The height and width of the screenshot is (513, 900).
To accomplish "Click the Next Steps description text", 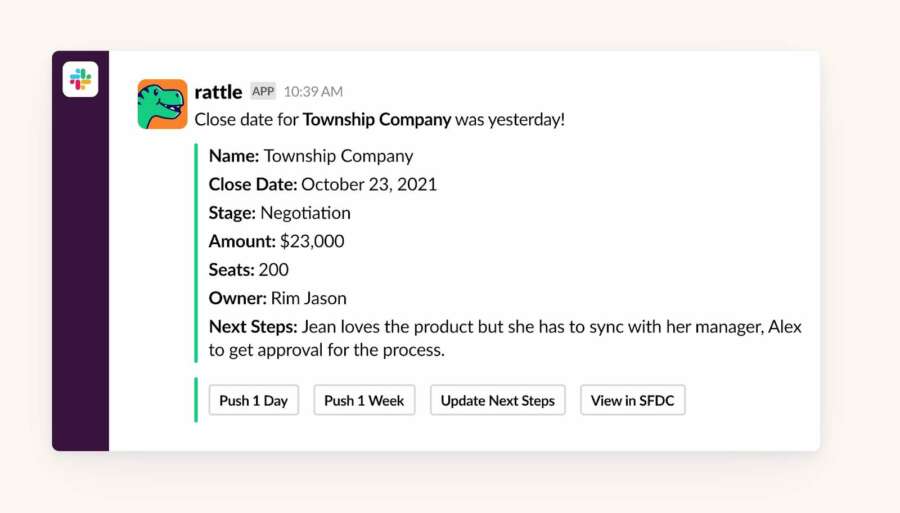I will click(504, 338).
